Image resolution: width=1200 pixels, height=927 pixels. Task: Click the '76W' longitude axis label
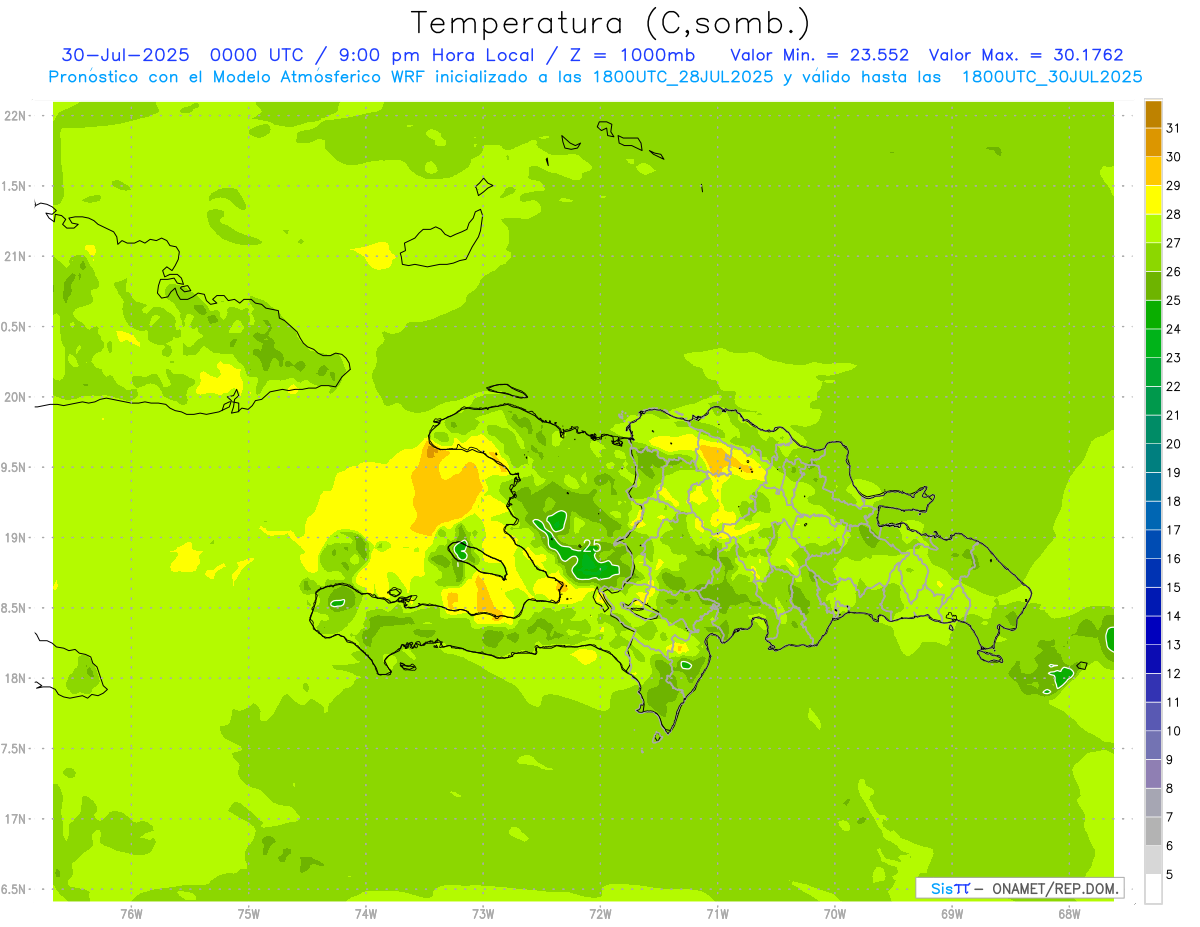pyautogui.click(x=131, y=913)
